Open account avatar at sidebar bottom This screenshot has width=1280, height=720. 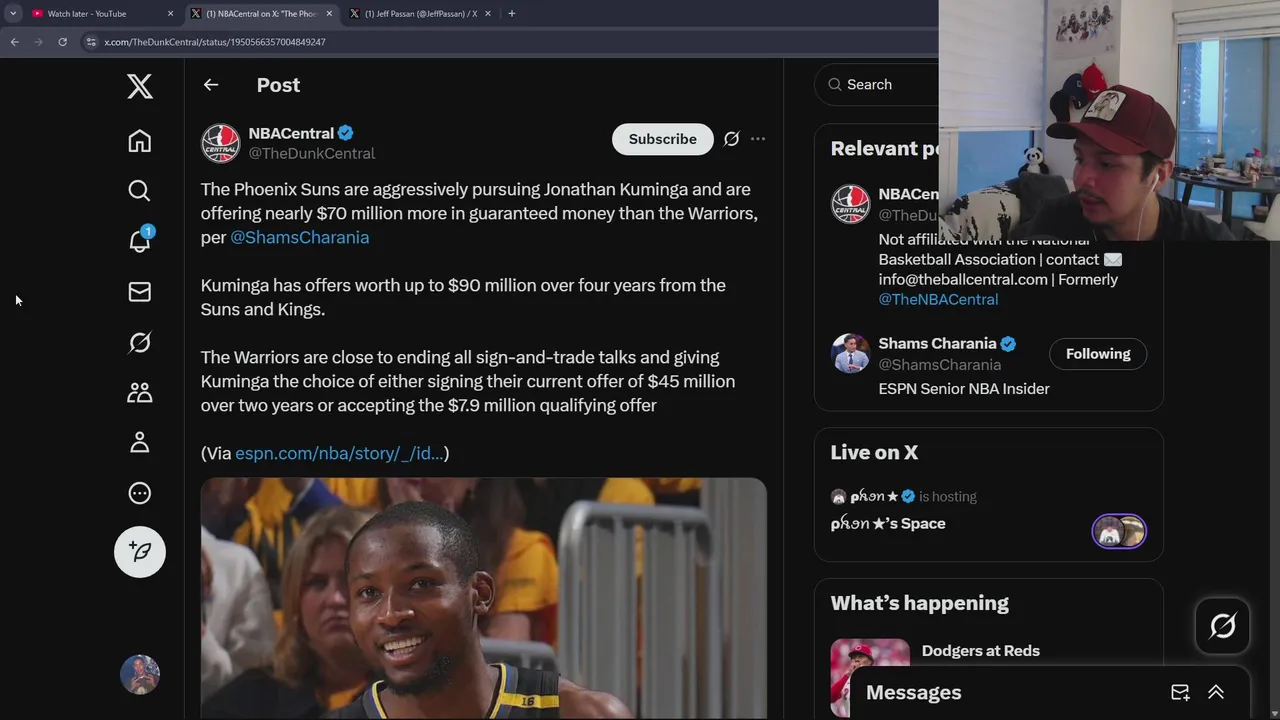coord(140,675)
